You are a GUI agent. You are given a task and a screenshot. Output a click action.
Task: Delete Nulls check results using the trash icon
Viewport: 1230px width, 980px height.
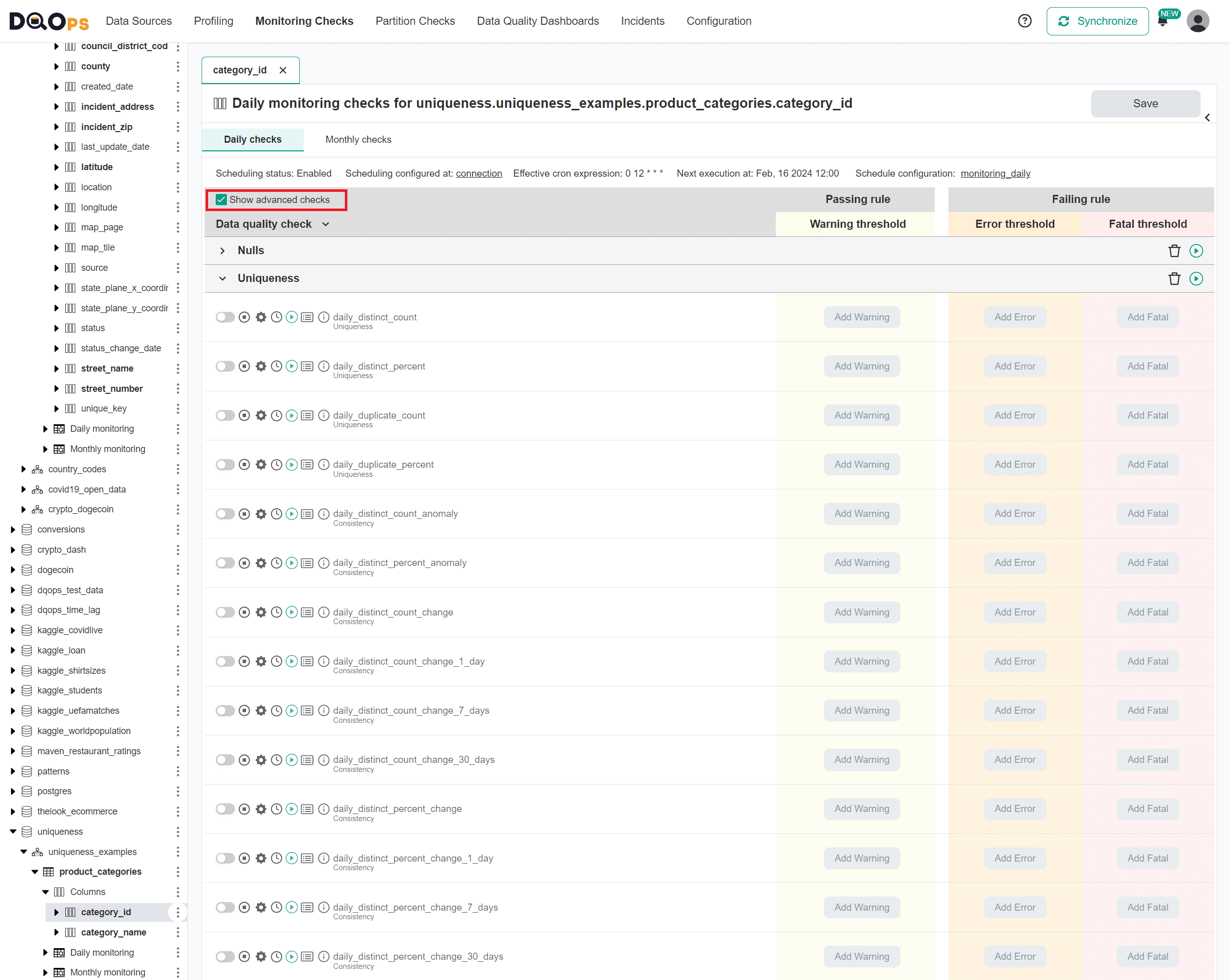[1175, 251]
